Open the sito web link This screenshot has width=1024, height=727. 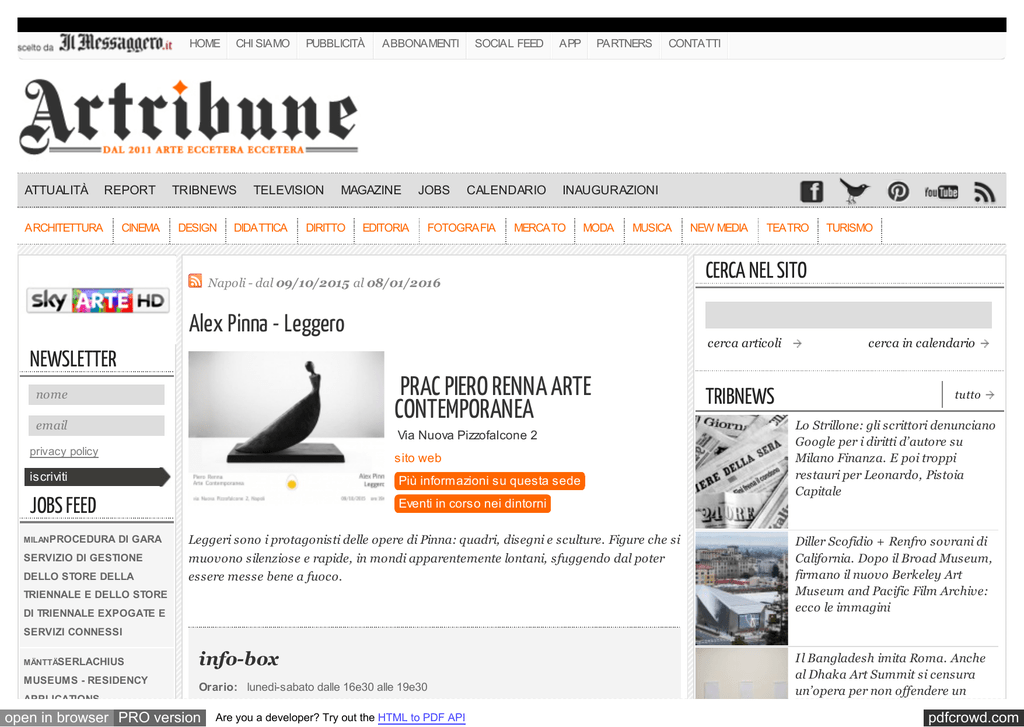click(418, 458)
